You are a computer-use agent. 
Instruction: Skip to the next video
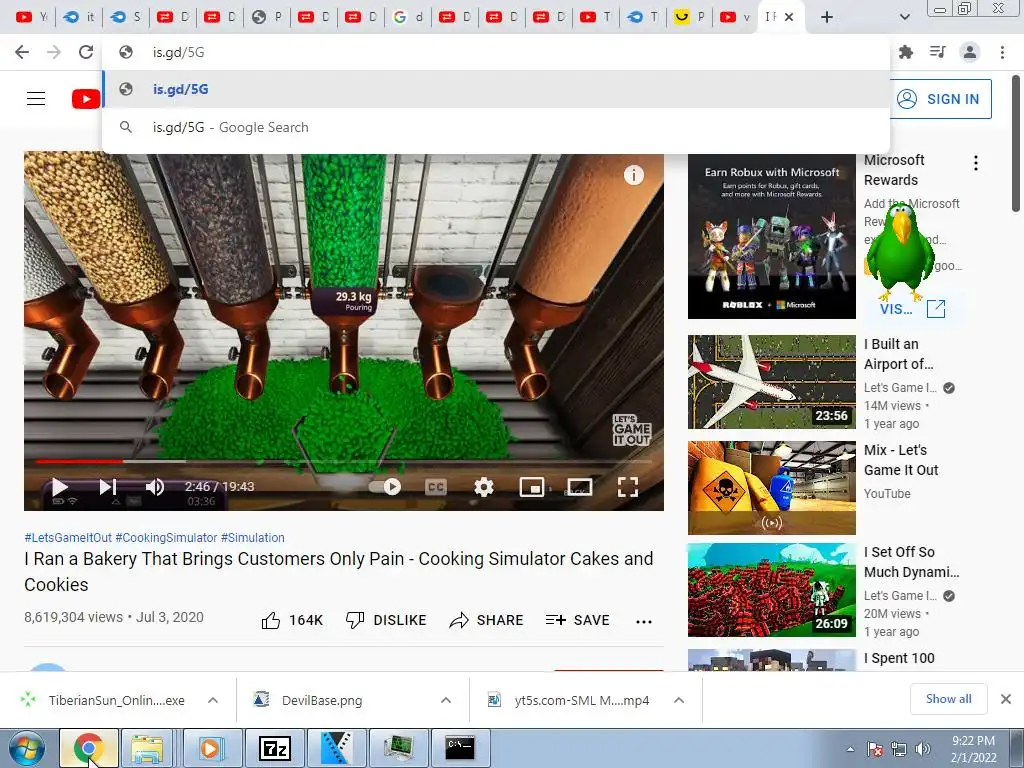(x=108, y=487)
